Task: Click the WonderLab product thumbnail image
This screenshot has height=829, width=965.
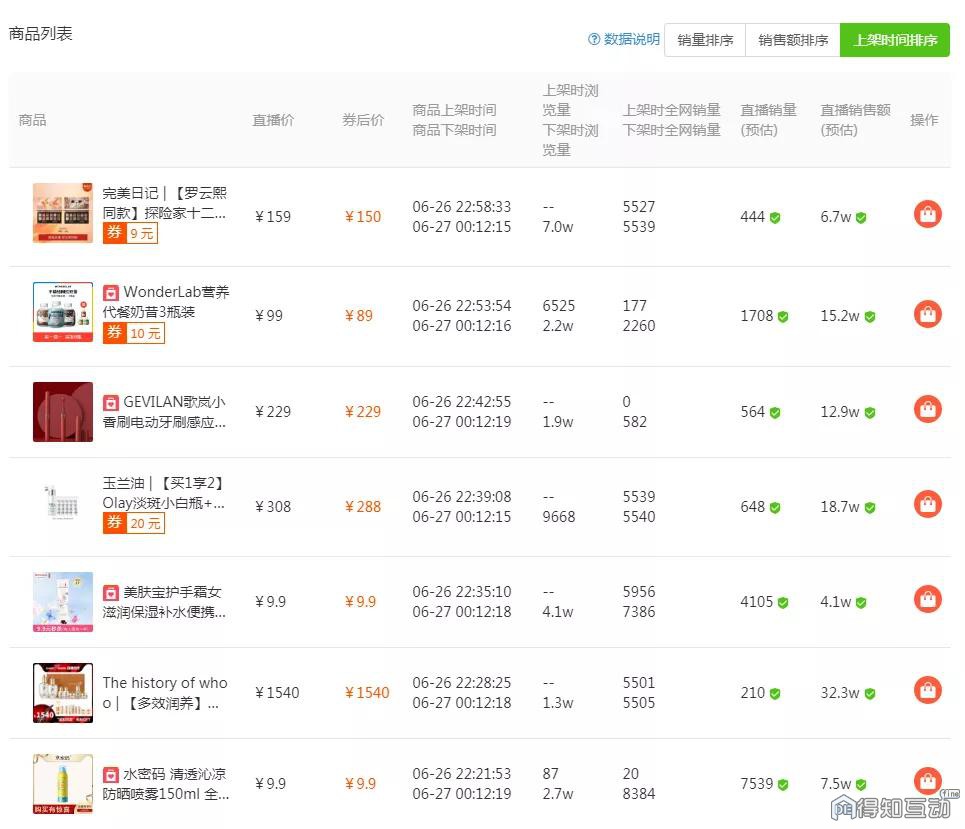Action: 63,312
